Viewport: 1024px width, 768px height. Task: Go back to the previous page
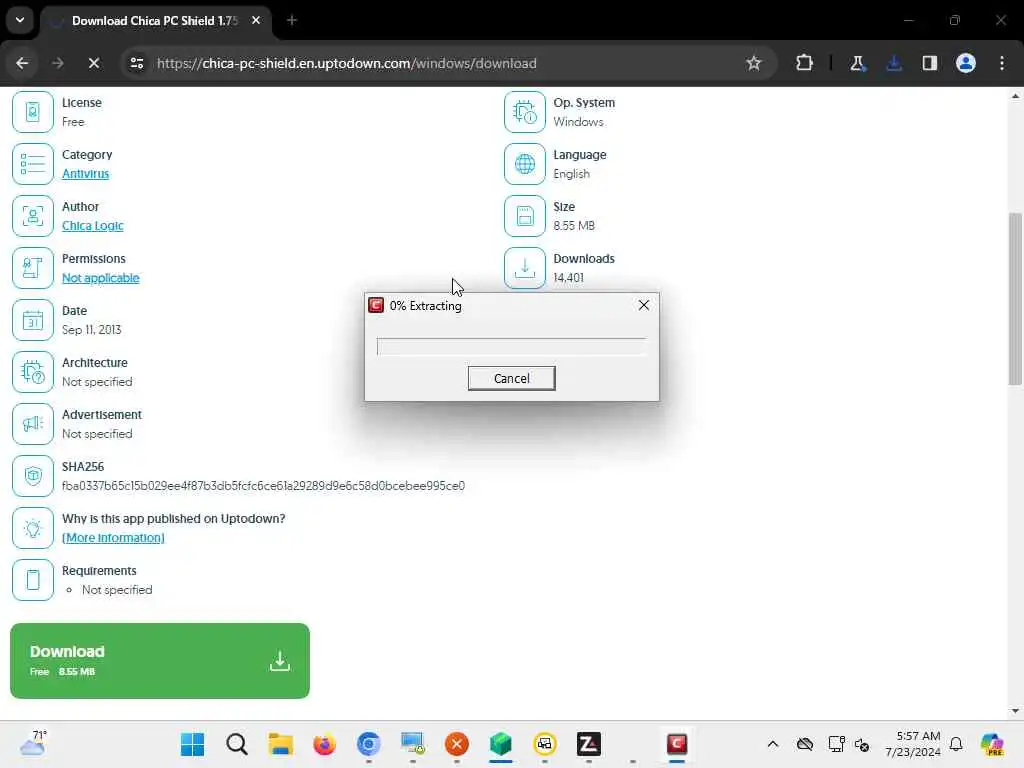pyautogui.click(x=22, y=63)
